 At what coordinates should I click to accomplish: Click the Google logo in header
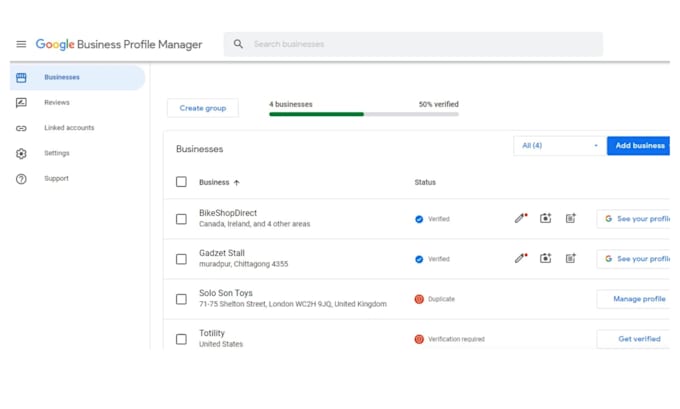pos(55,44)
